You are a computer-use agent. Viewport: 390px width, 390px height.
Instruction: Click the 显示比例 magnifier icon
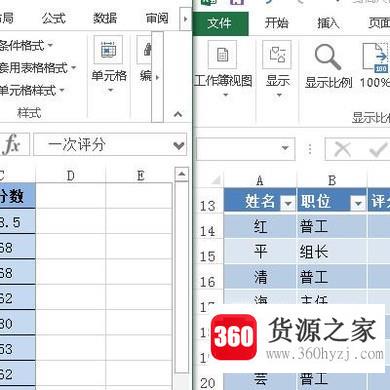[x=328, y=57]
